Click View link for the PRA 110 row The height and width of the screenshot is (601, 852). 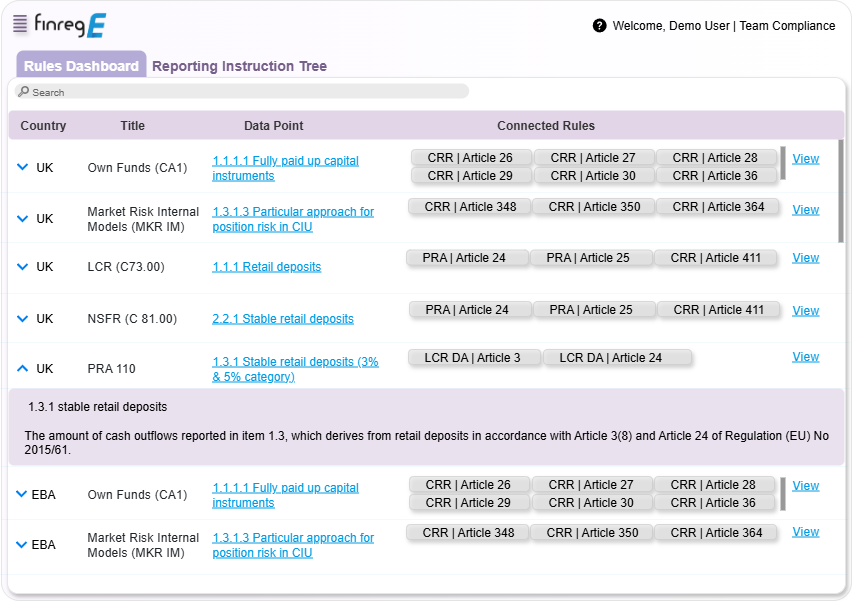pyautogui.click(x=805, y=357)
